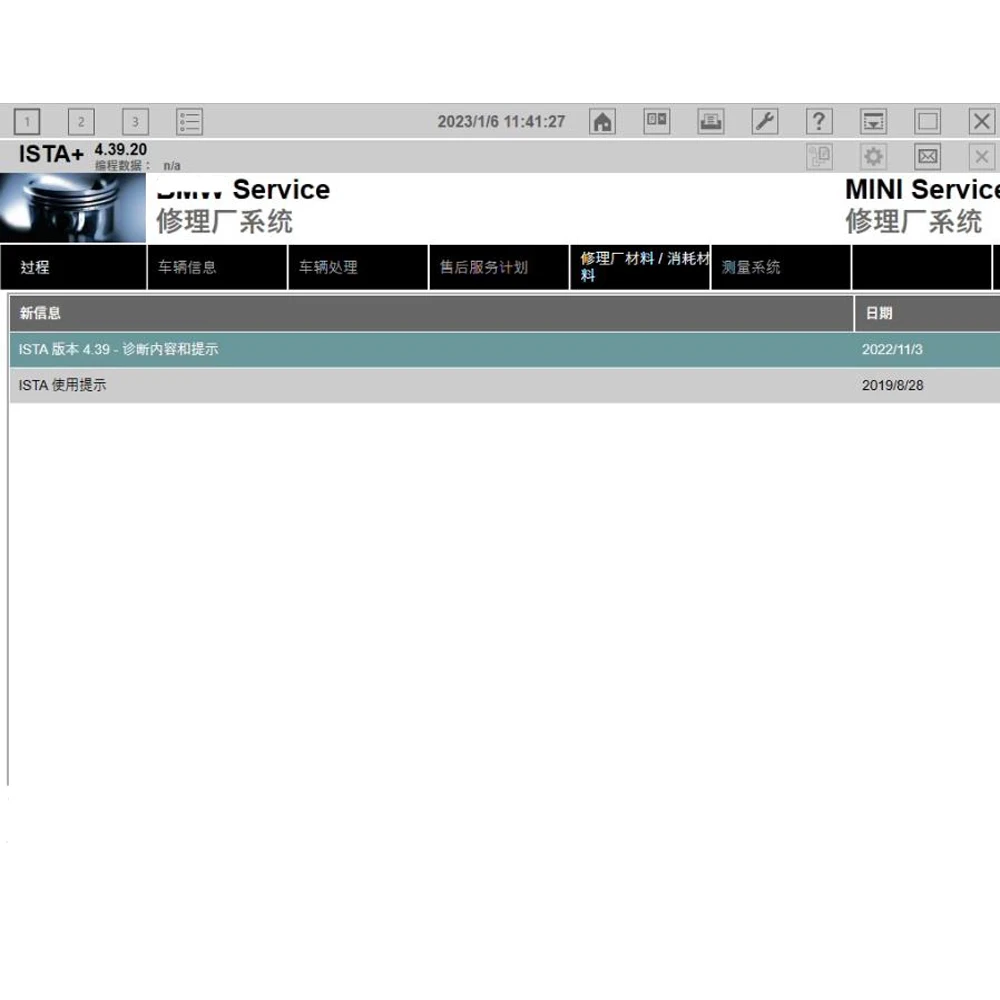Open the 过程 tab
Screen dimensions: 1000x1000
[x=73, y=267]
